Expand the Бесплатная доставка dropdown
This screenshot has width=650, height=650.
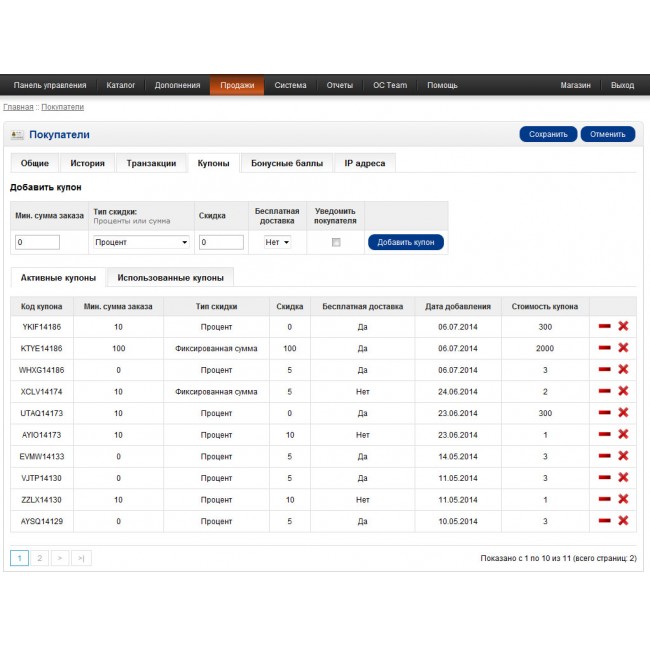(276, 242)
